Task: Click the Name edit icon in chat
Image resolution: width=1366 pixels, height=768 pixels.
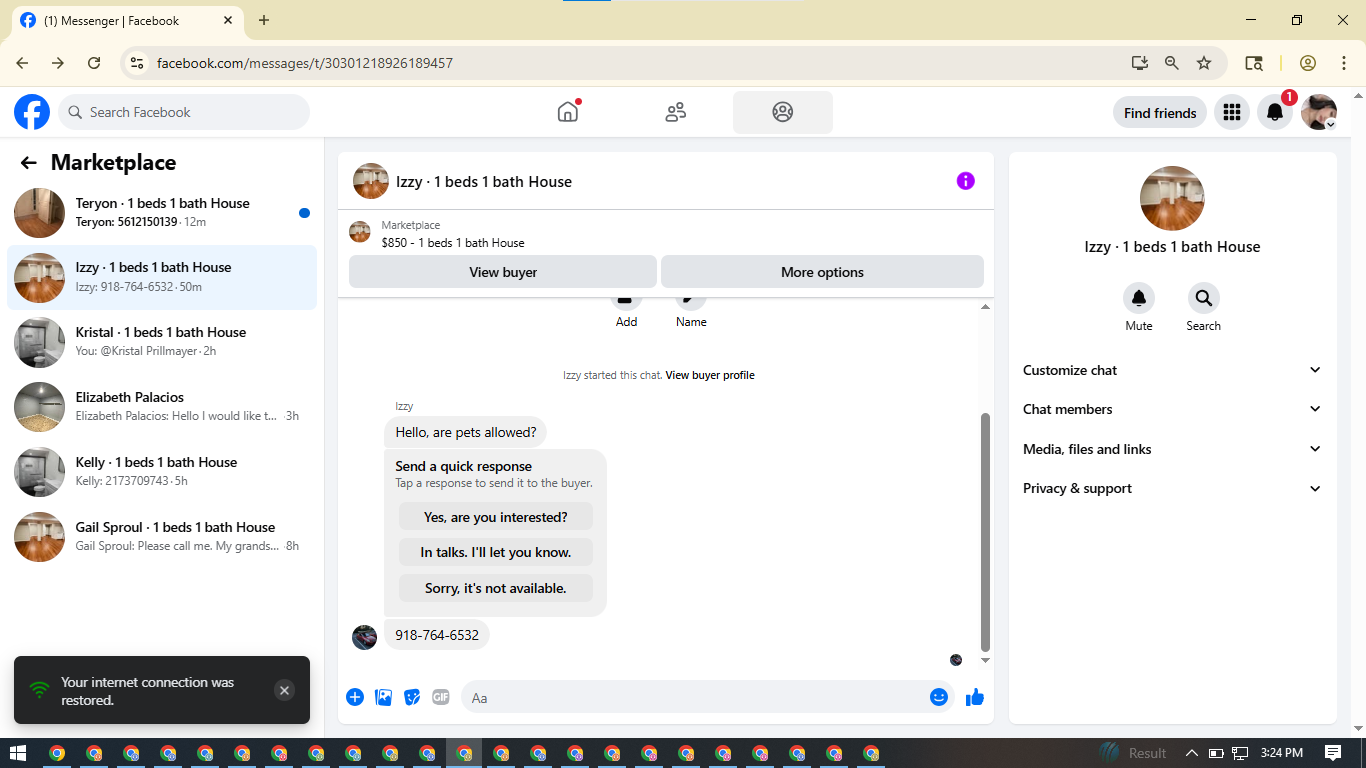Action: 691,303
